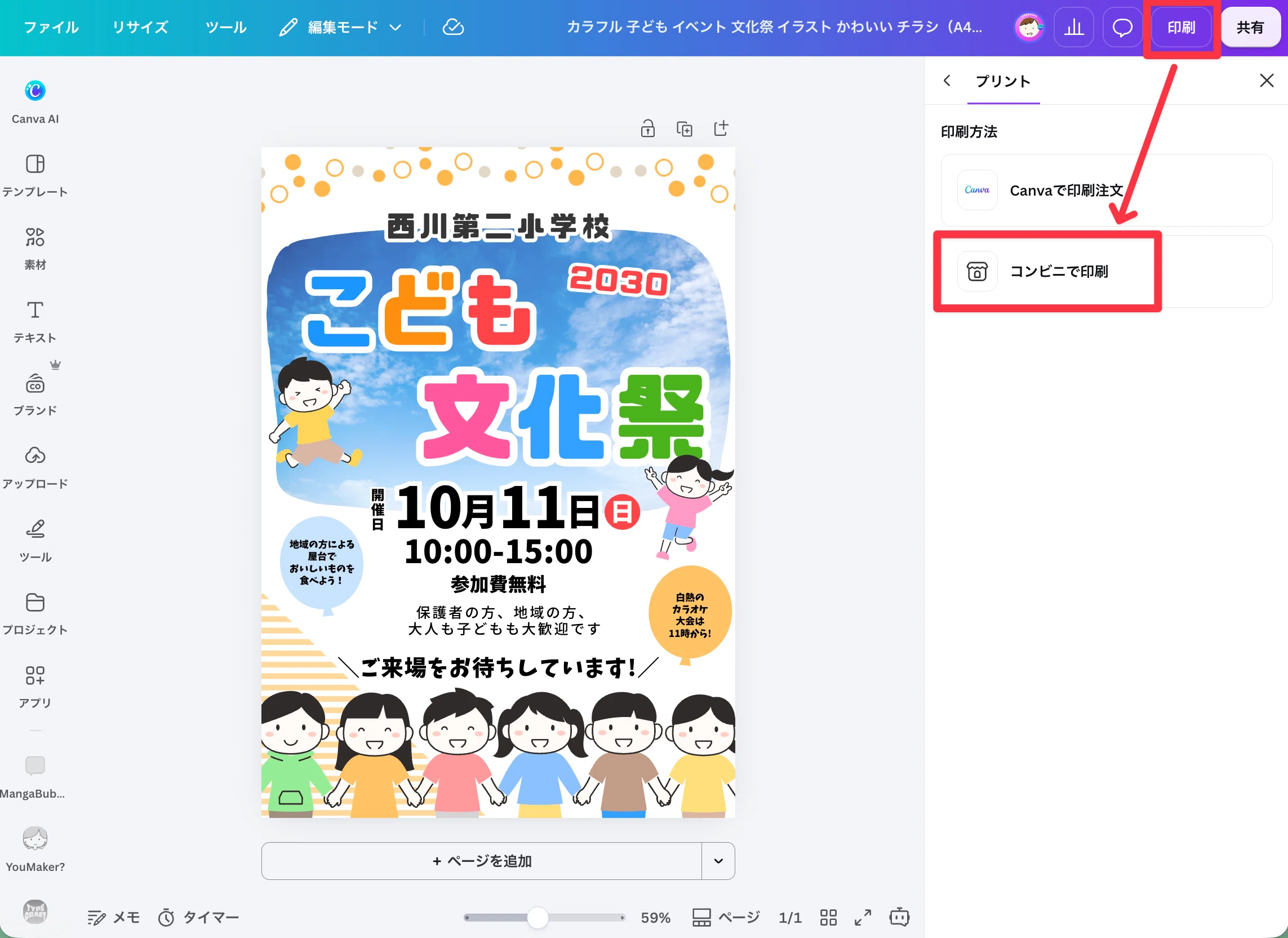Launch the YouMaker? app from sidebar

point(34,849)
